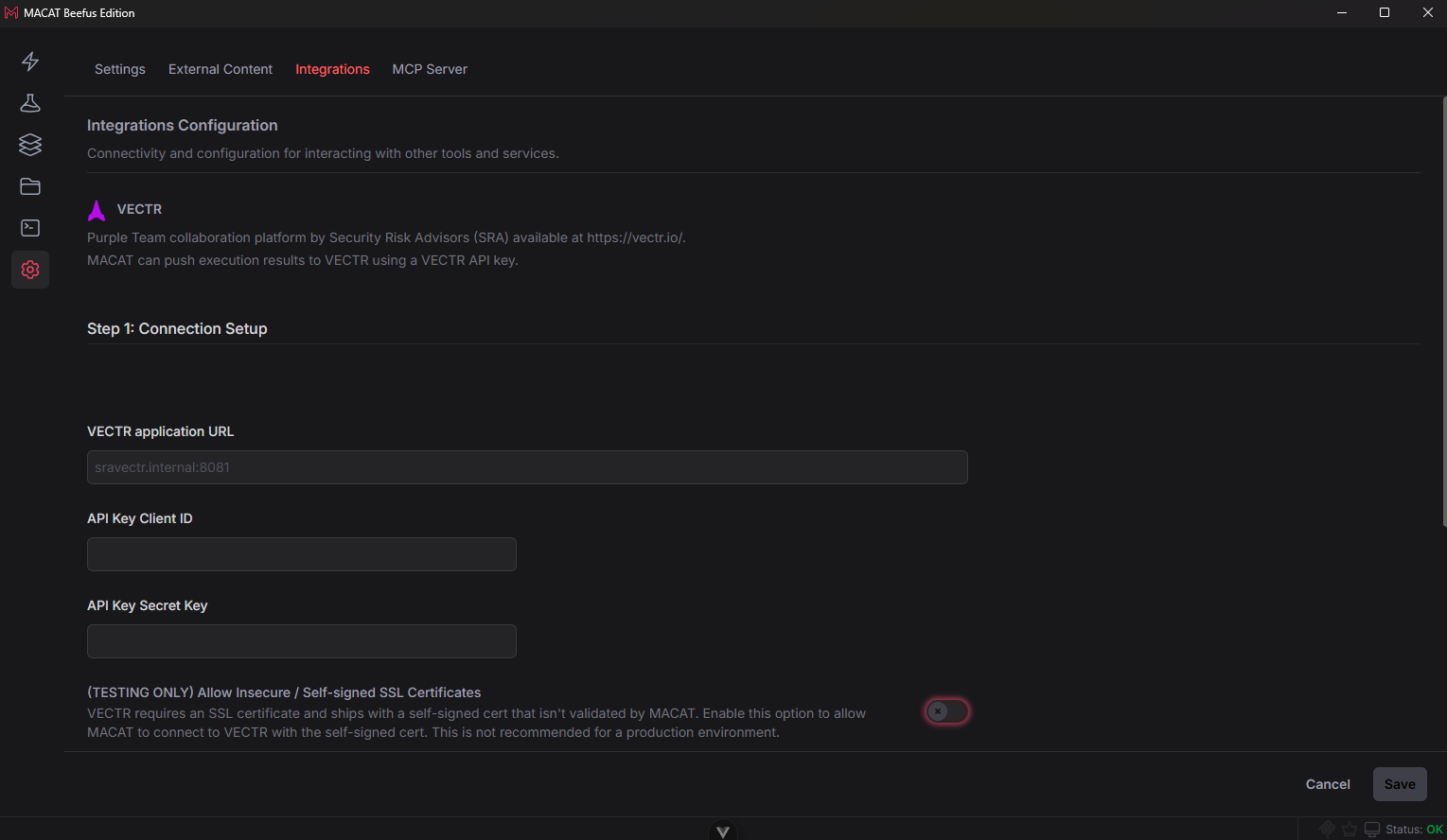Image resolution: width=1447 pixels, height=840 pixels.
Task: Click the 'API Key Secret Key' label
Action: tap(148, 605)
